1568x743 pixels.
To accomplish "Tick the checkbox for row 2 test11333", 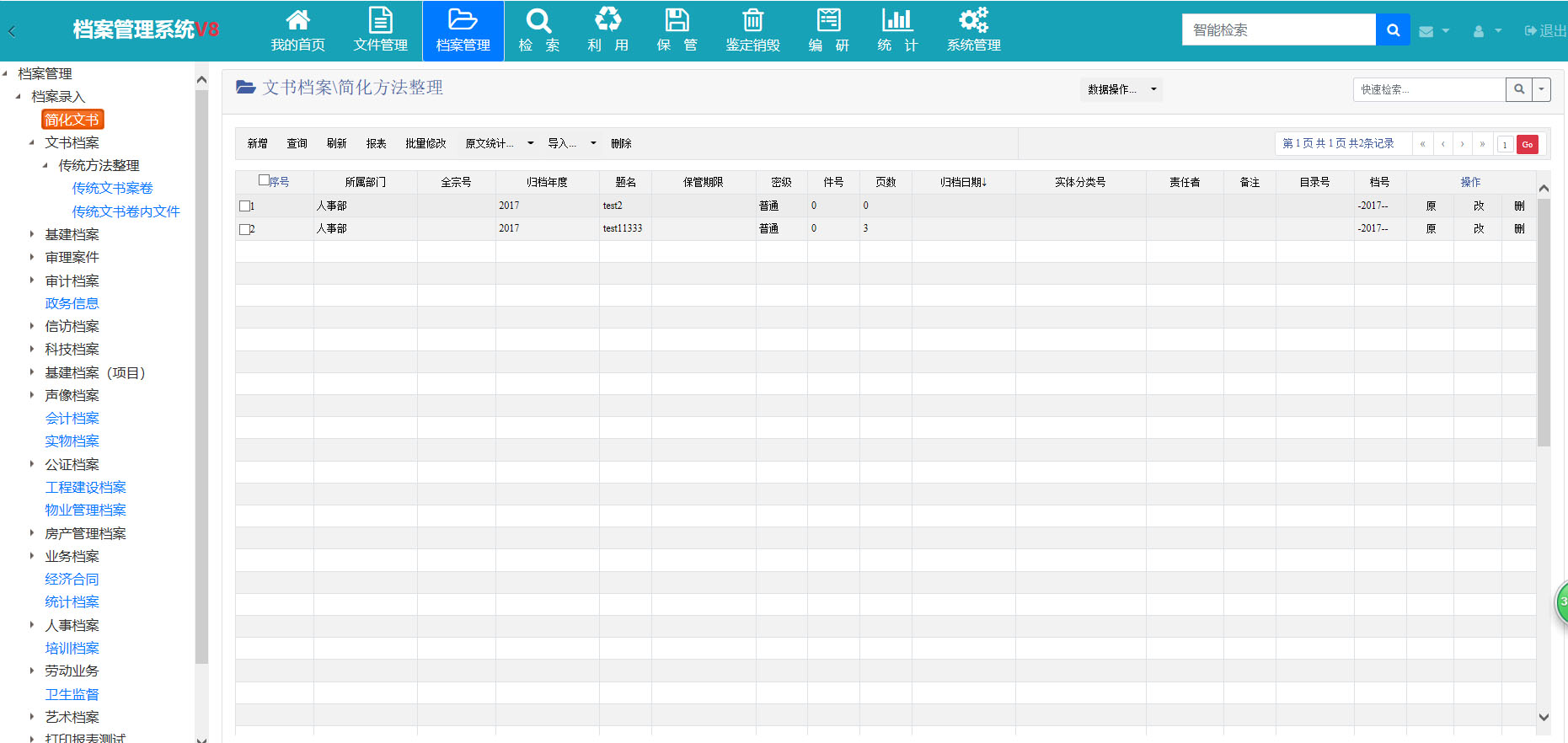I will coord(244,229).
